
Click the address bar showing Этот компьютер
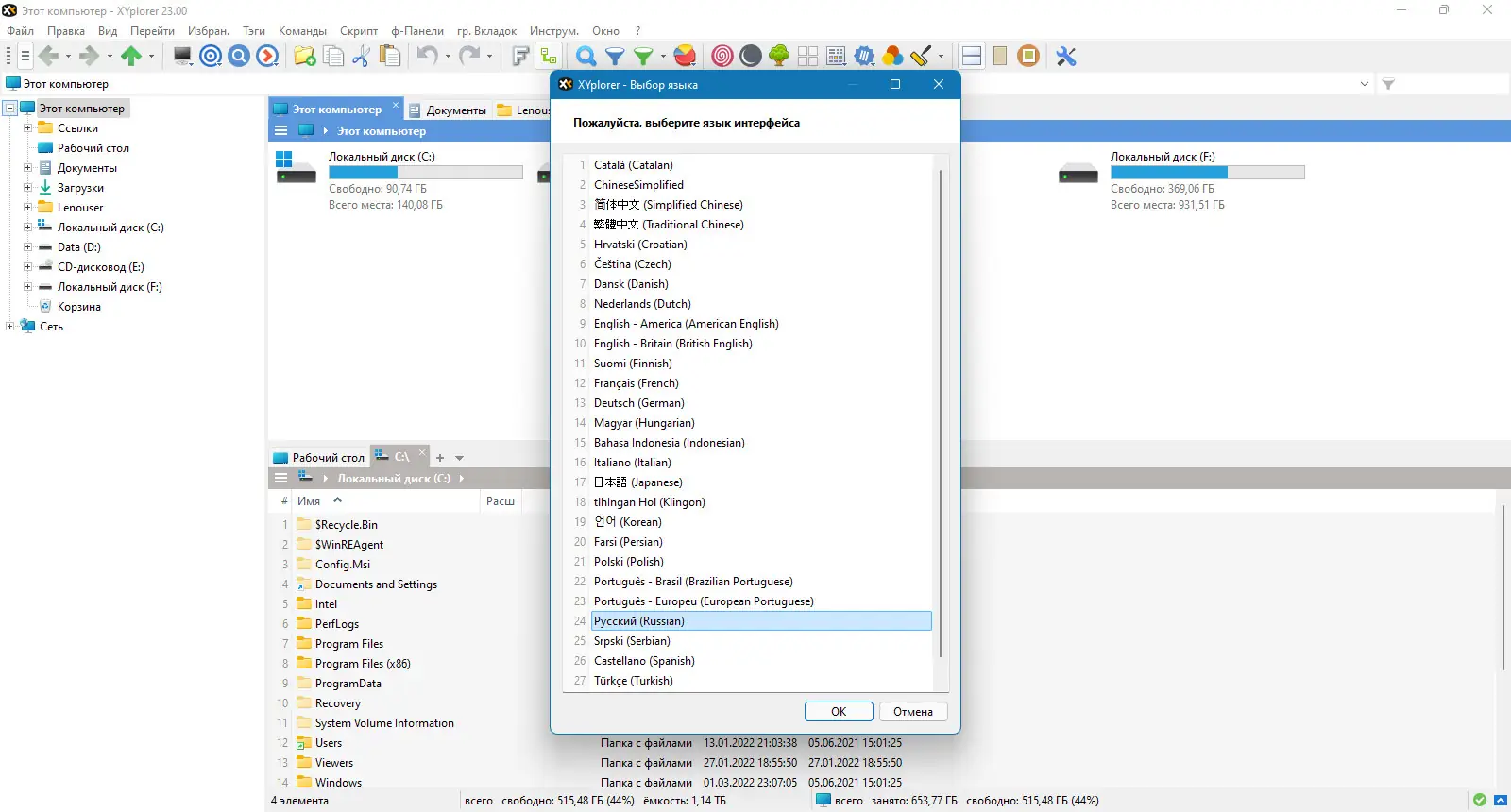pos(680,84)
